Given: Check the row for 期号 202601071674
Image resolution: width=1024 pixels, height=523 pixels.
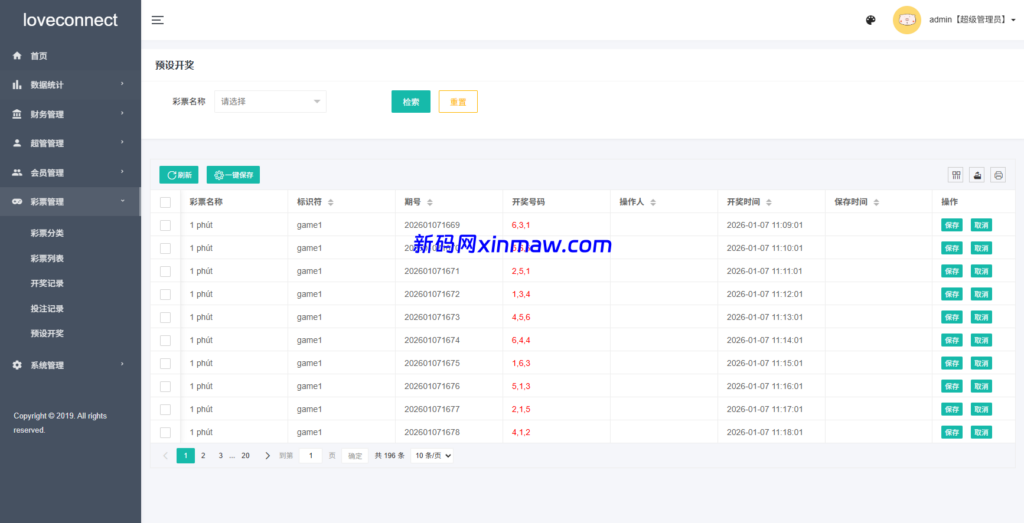Looking at the screenshot, I should [165, 340].
